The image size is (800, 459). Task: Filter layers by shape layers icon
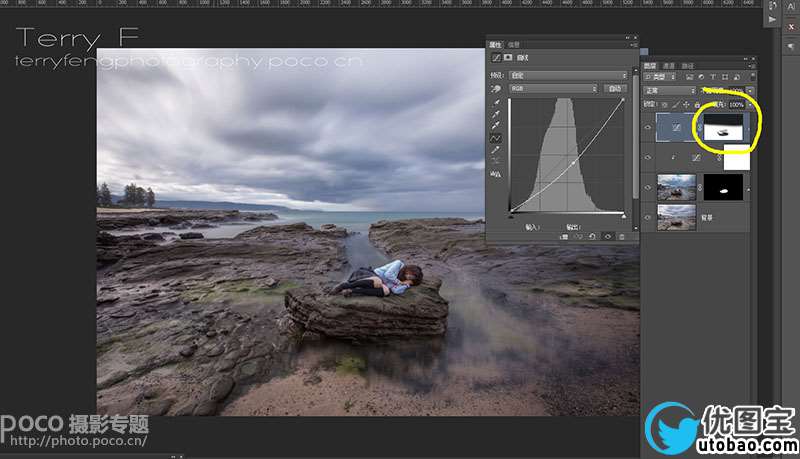725,76
